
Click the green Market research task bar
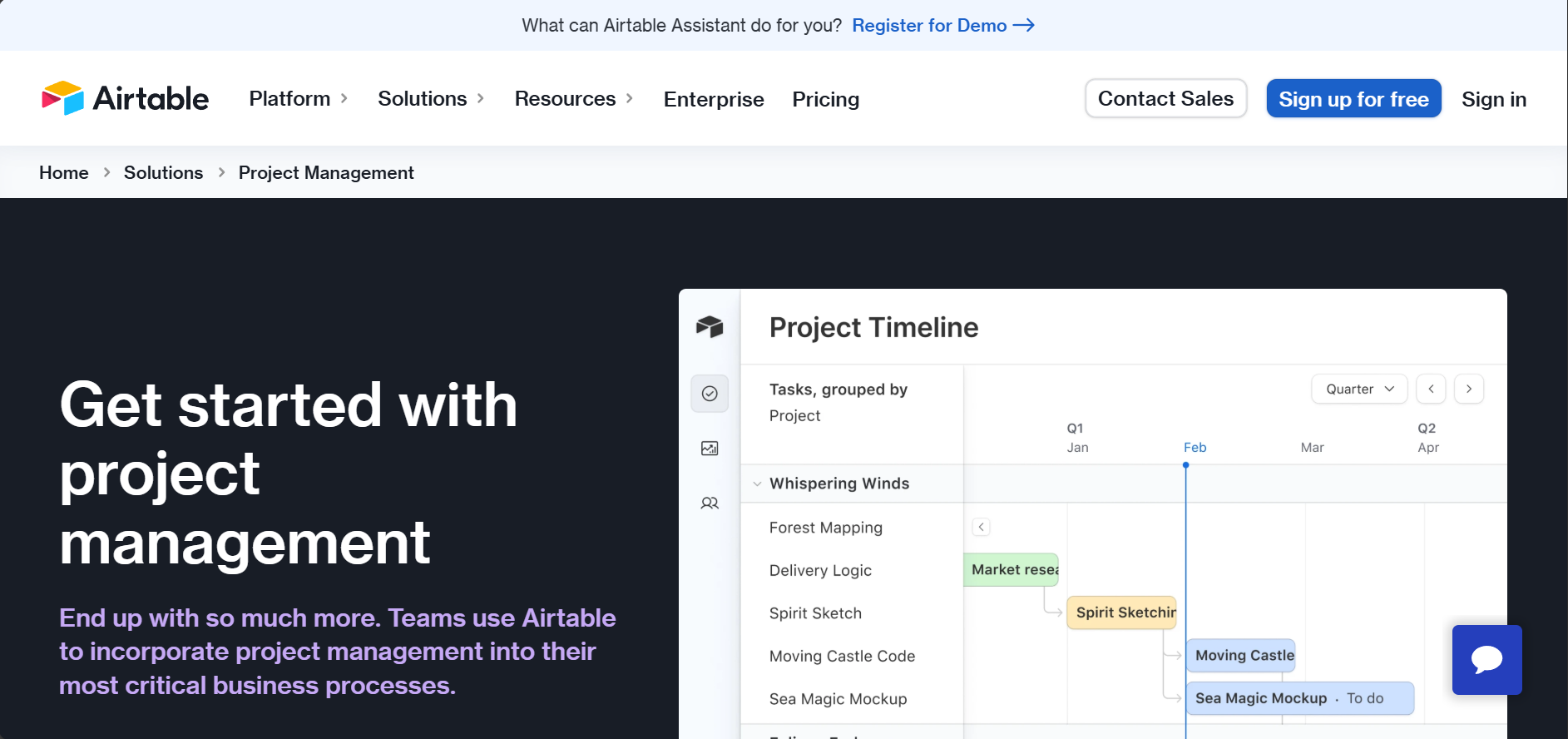pos(1012,570)
